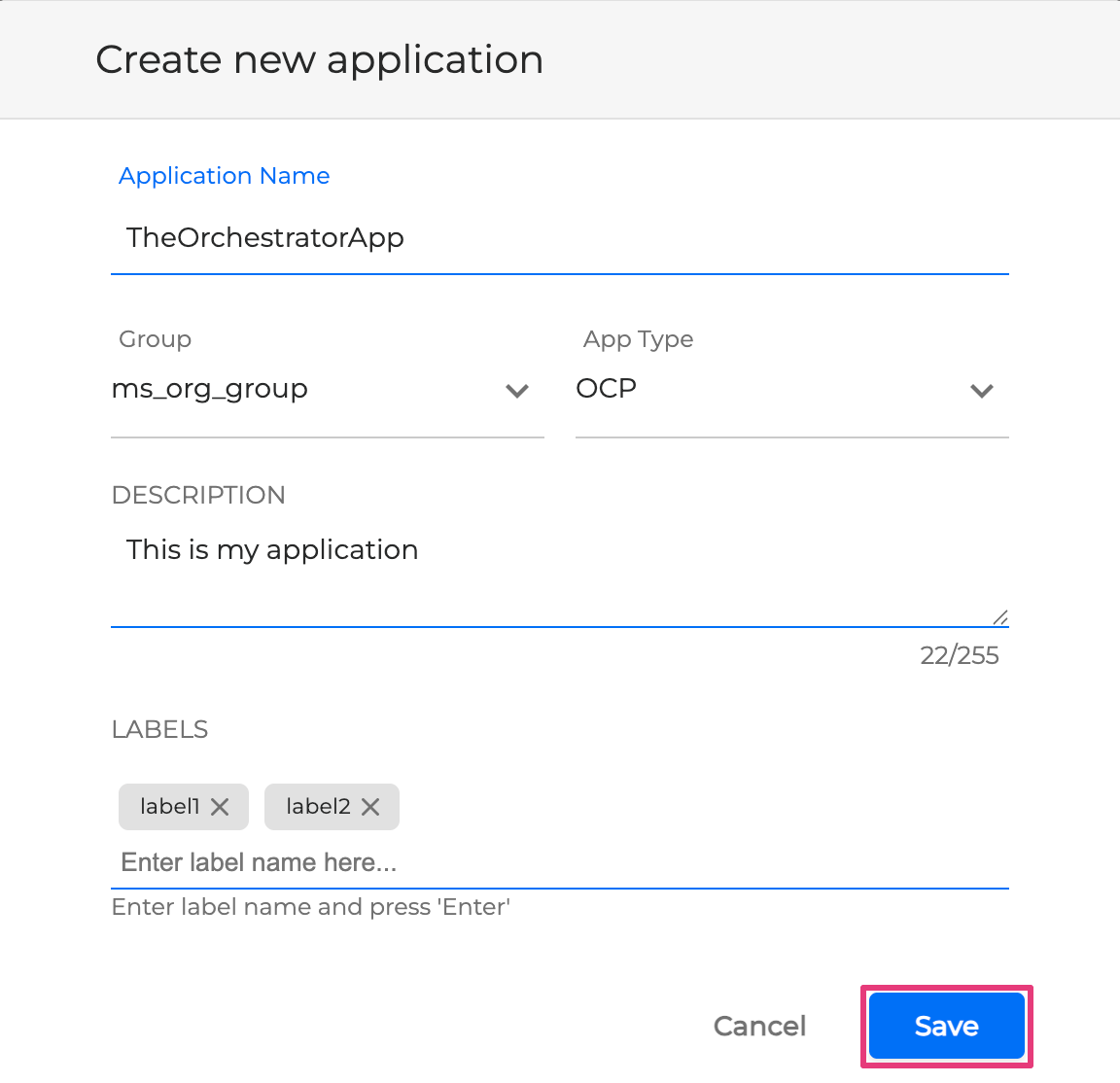
Task: Remove the label1 chip
Action: (221, 806)
